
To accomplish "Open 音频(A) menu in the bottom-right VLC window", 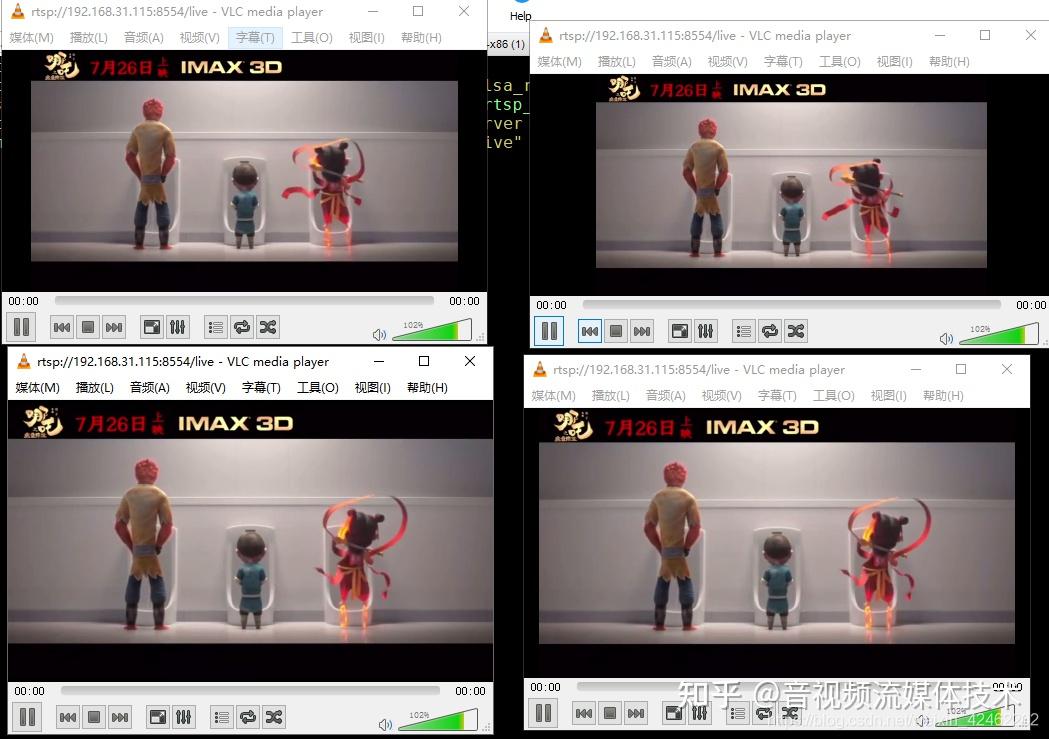I will coord(666,395).
